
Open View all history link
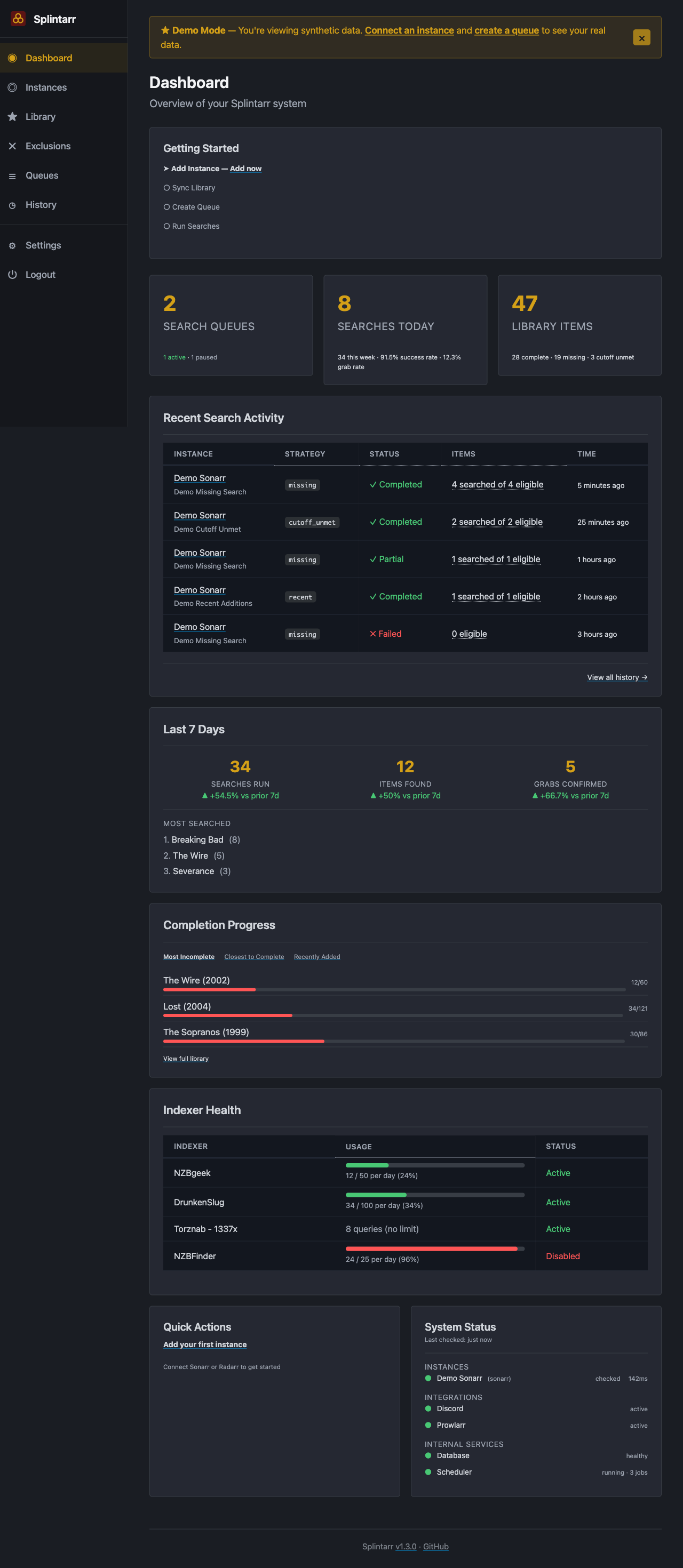[617, 677]
